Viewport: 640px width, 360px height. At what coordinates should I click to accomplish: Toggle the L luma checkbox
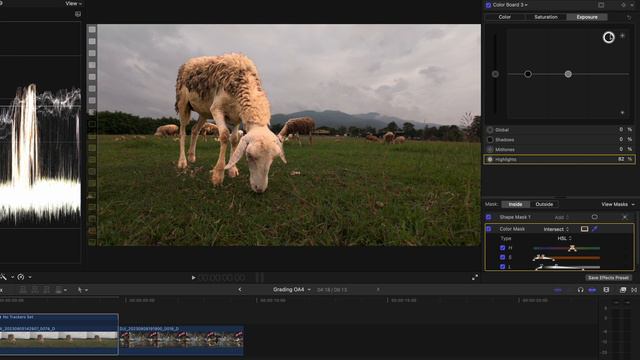pyautogui.click(x=502, y=267)
